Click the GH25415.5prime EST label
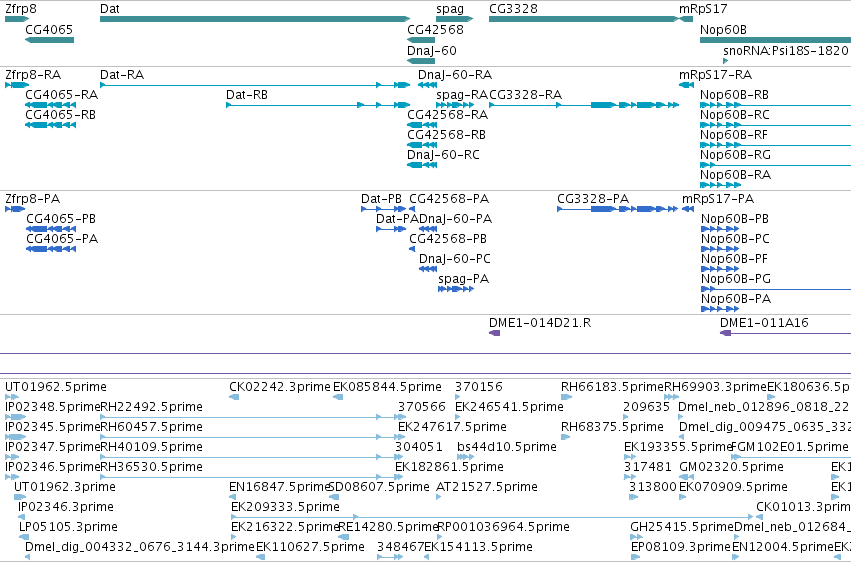Screen dimensions: 851x562 point(682,527)
